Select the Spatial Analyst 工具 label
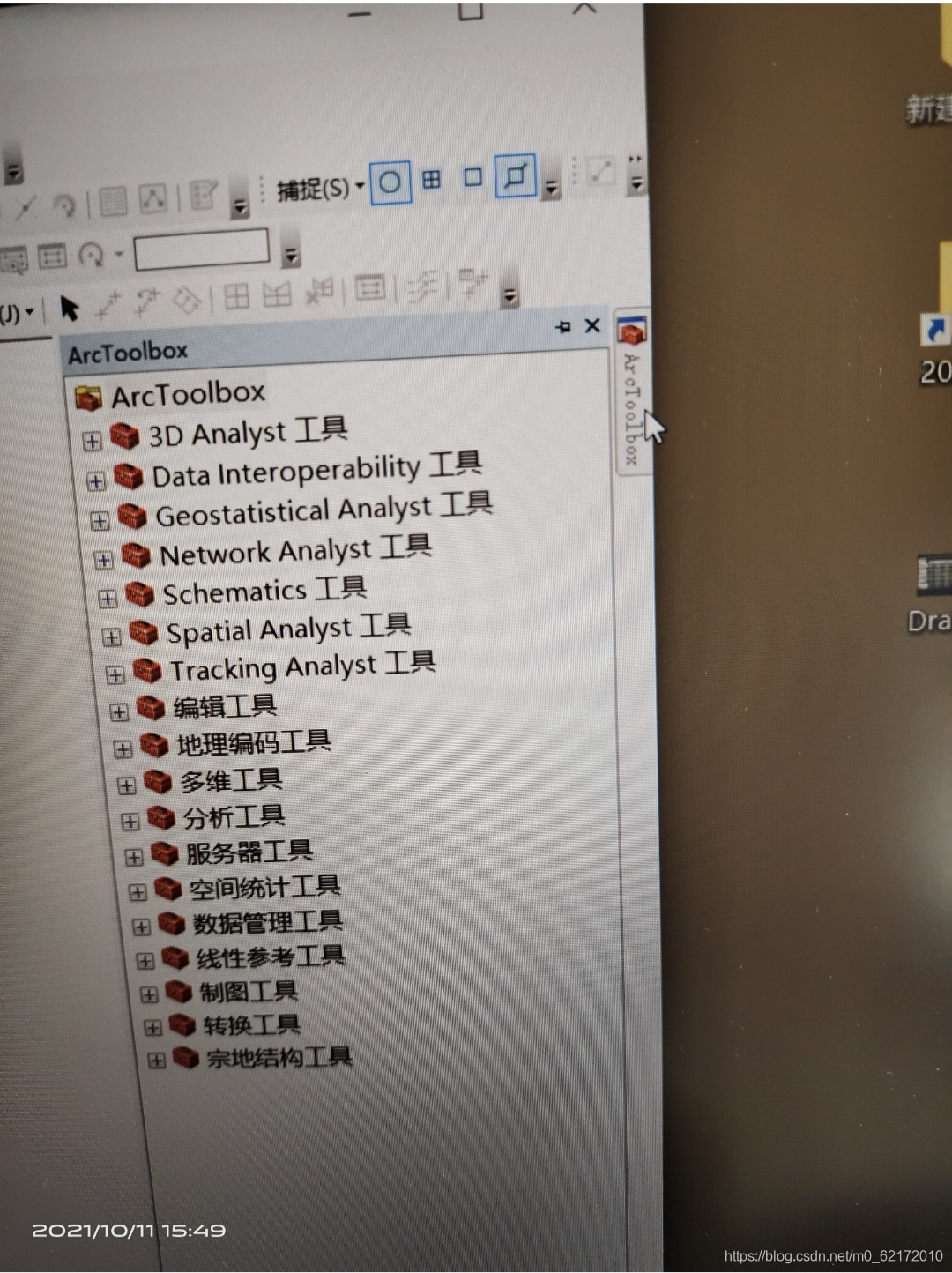 tap(288, 629)
